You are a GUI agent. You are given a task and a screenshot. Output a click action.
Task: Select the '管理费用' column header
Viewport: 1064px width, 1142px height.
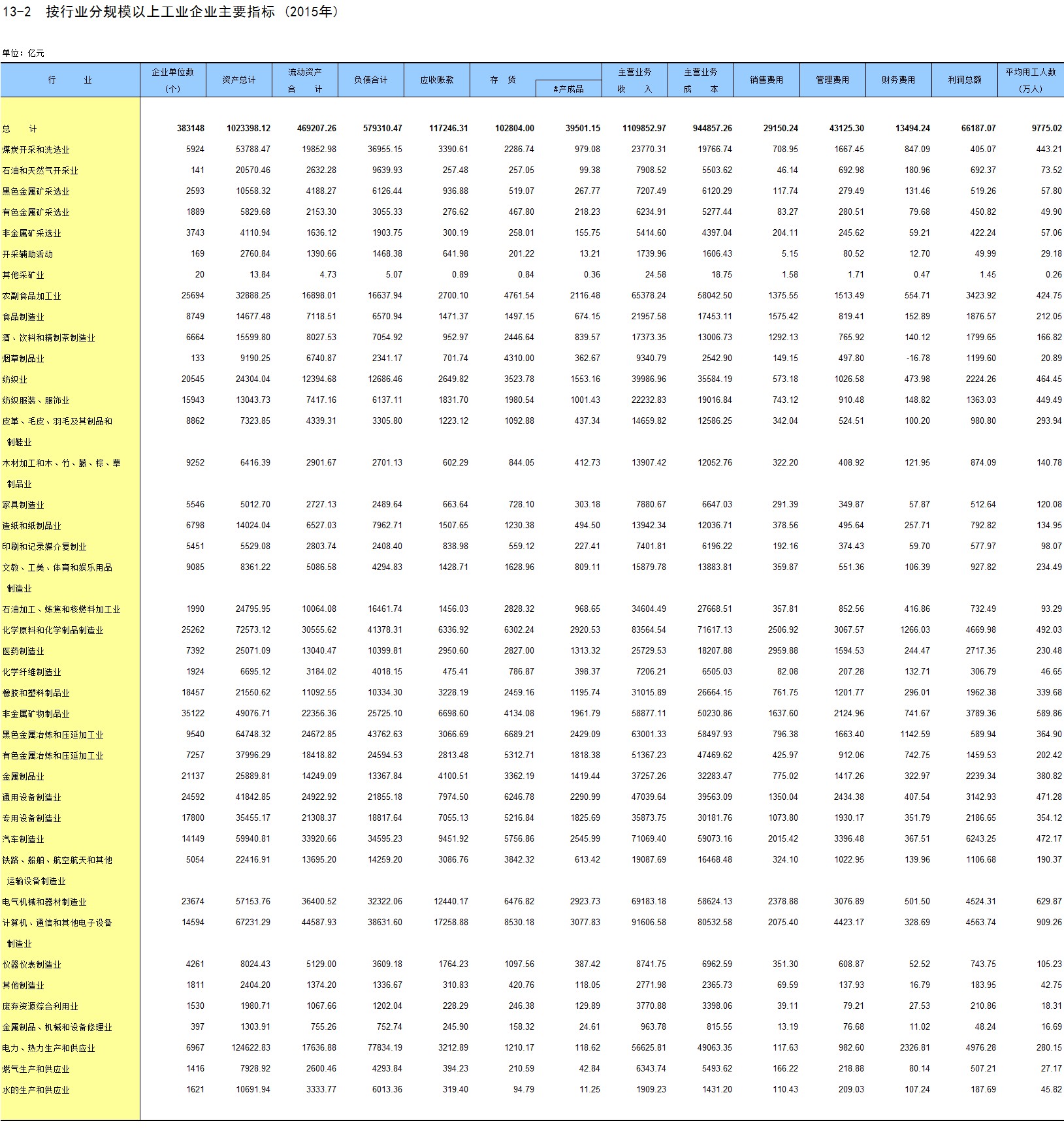tap(833, 80)
